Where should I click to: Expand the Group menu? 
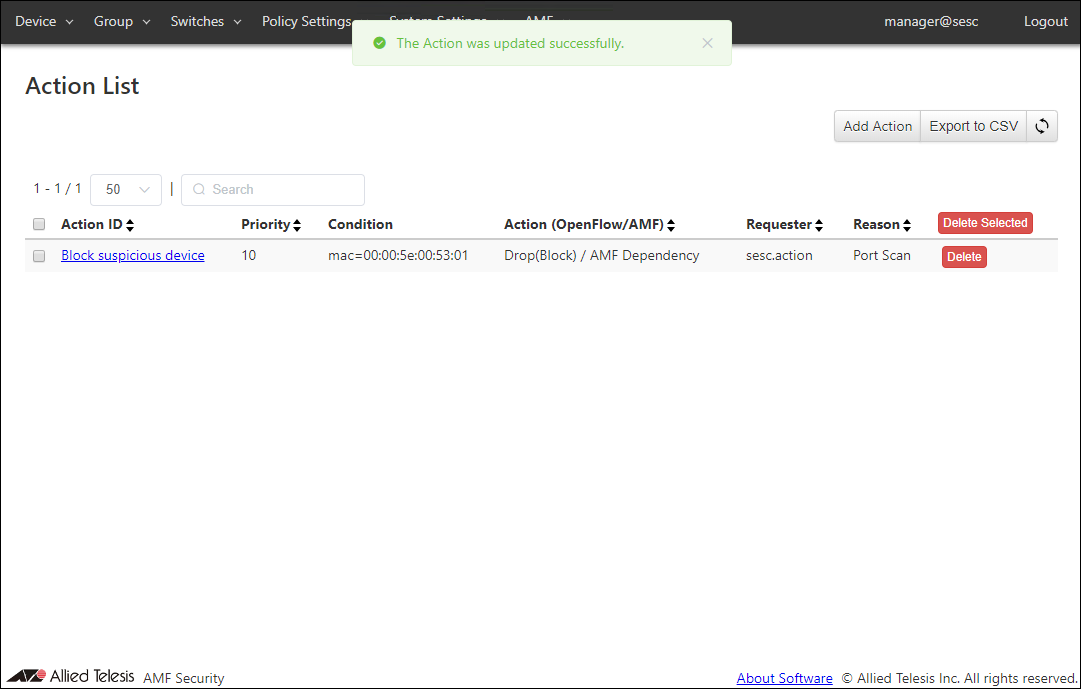[x=122, y=22]
